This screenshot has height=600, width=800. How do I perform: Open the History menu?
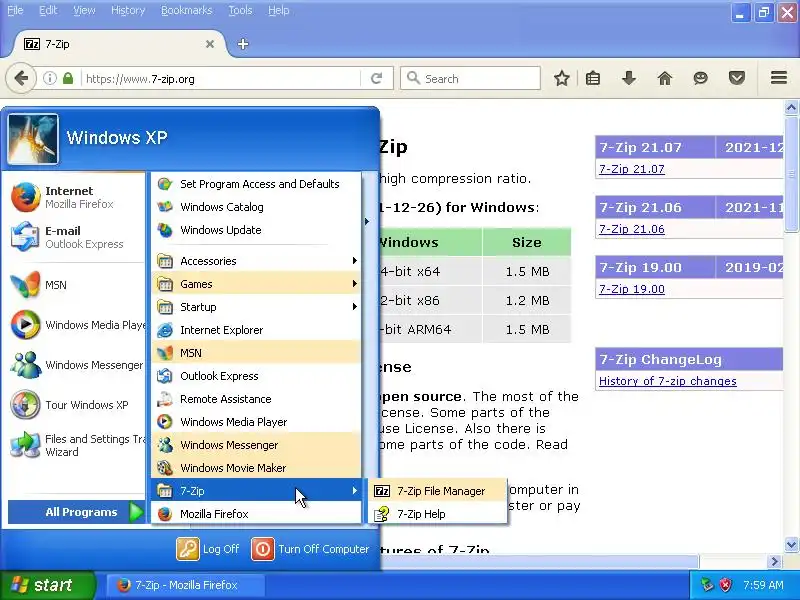[x=128, y=10]
